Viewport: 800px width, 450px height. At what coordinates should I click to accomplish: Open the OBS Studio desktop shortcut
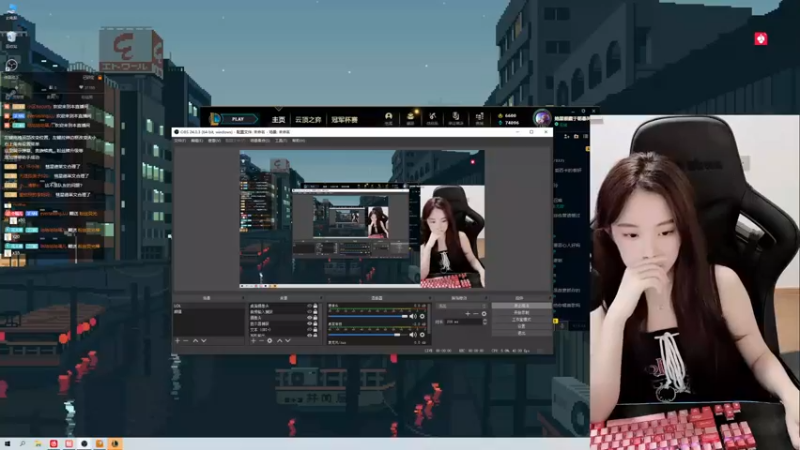pos(11,67)
